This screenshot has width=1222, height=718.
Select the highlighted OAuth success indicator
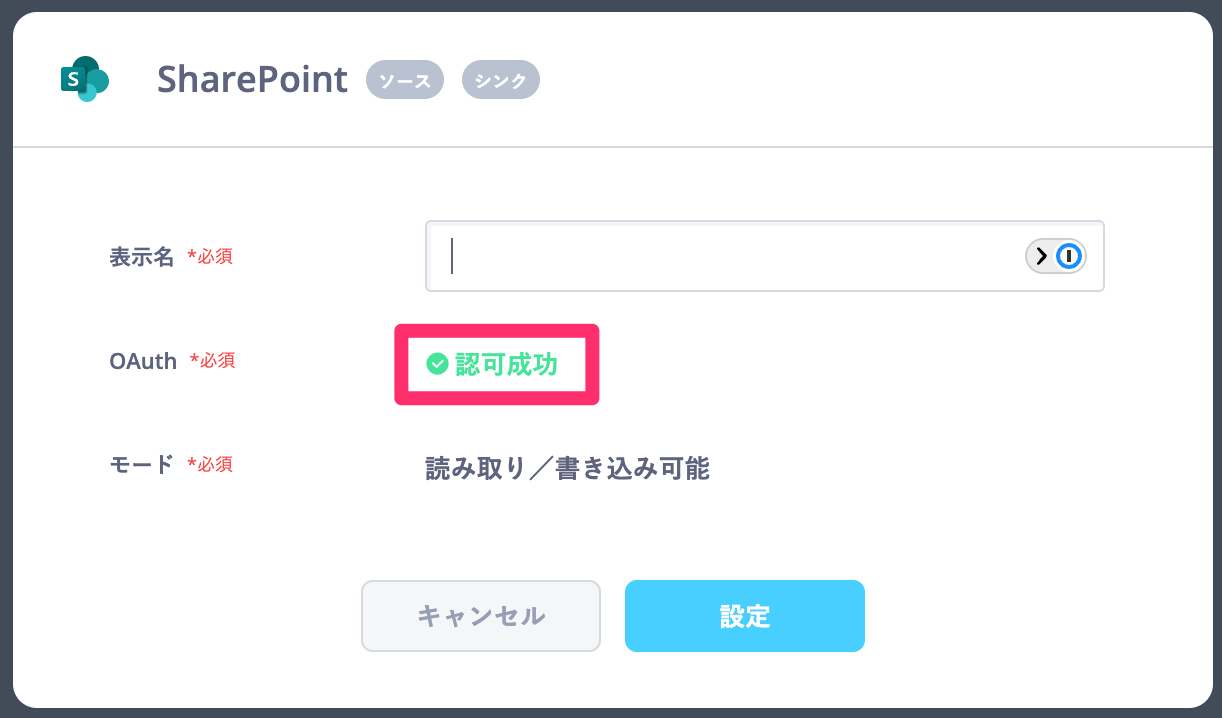point(496,364)
